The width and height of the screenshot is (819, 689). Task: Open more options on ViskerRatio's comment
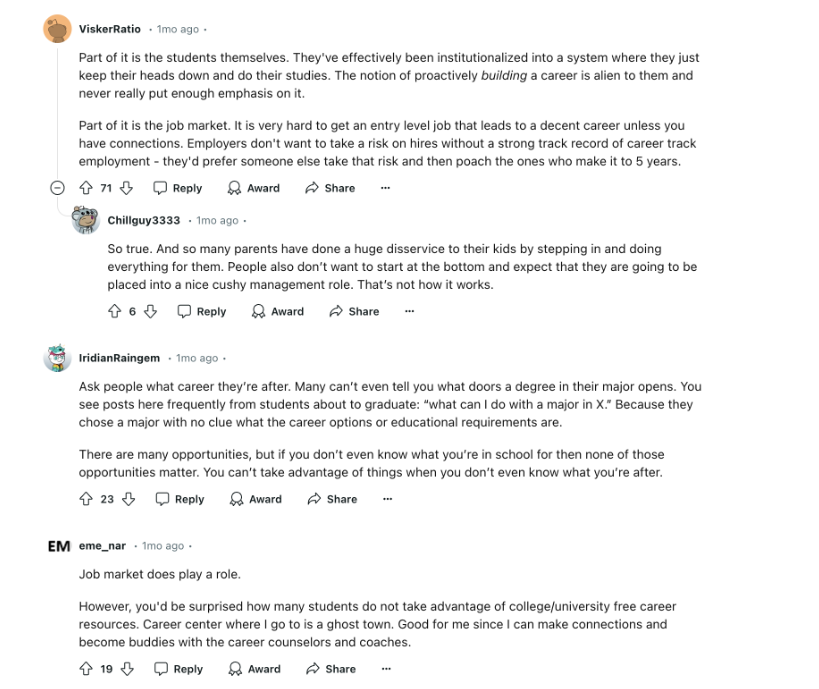point(385,188)
